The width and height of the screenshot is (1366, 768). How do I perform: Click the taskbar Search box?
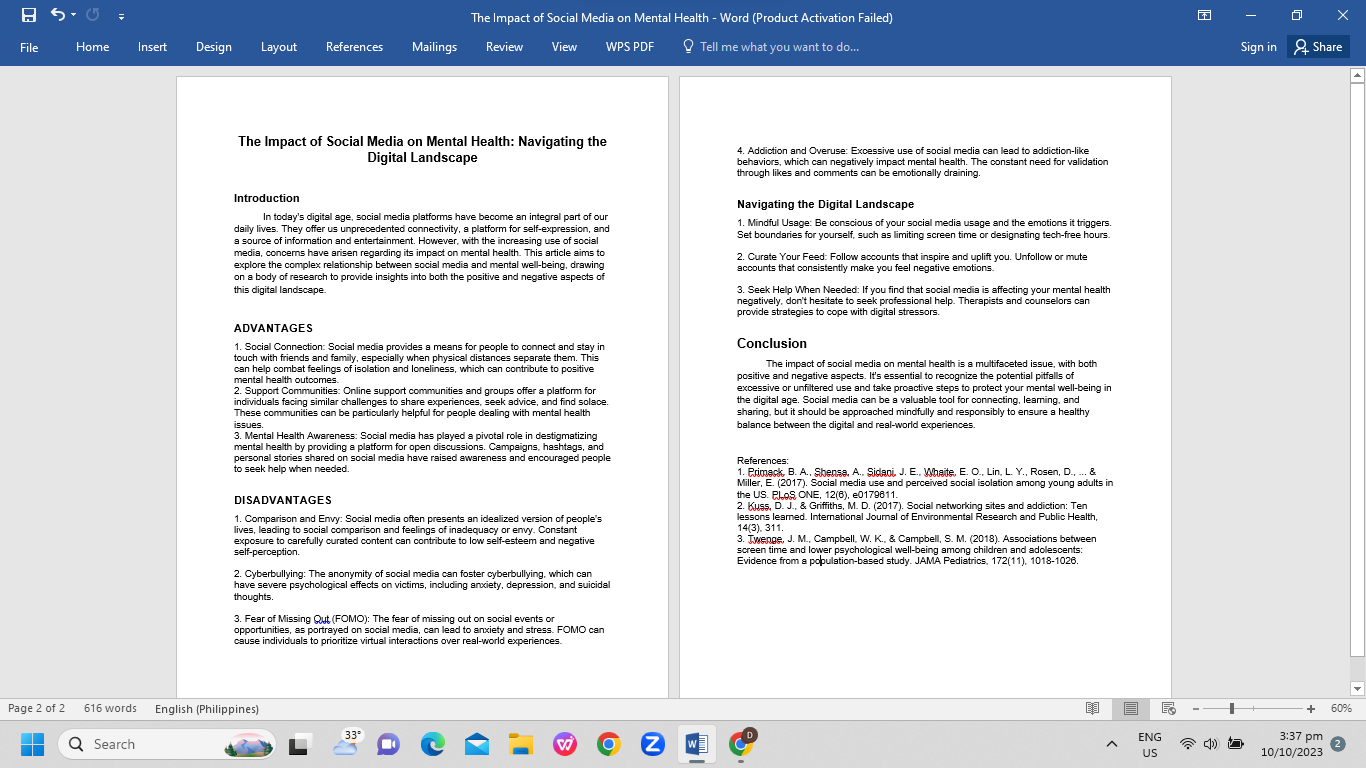pos(169,744)
